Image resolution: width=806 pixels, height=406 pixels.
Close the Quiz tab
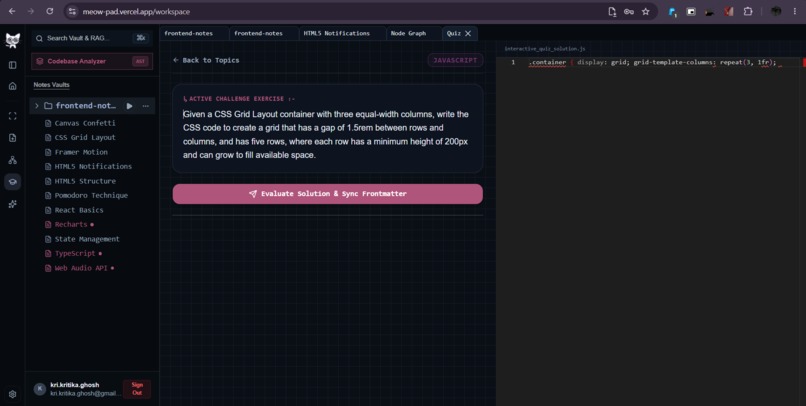(468, 33)
